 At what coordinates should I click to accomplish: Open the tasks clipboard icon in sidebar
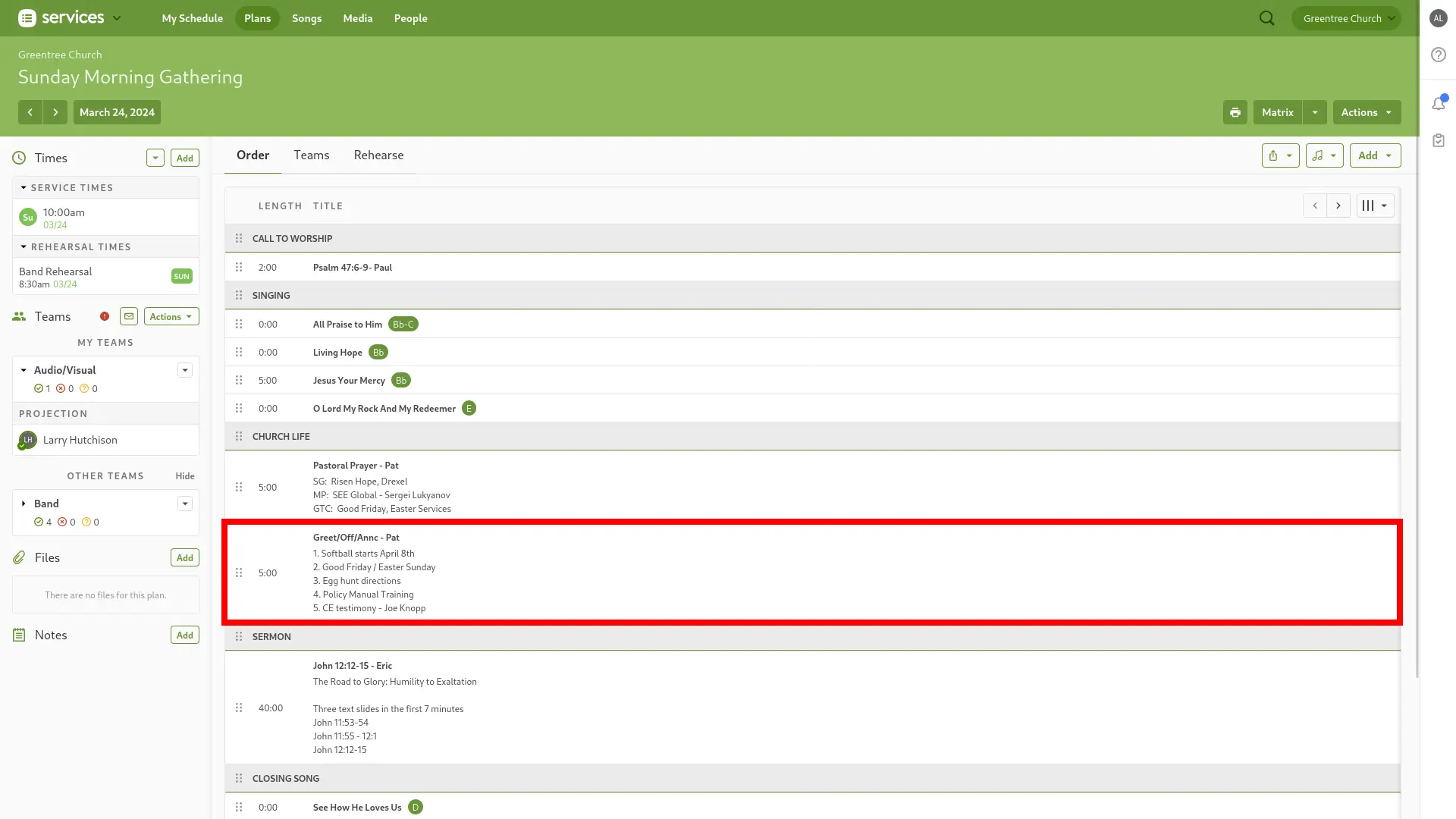point(1439,140)
